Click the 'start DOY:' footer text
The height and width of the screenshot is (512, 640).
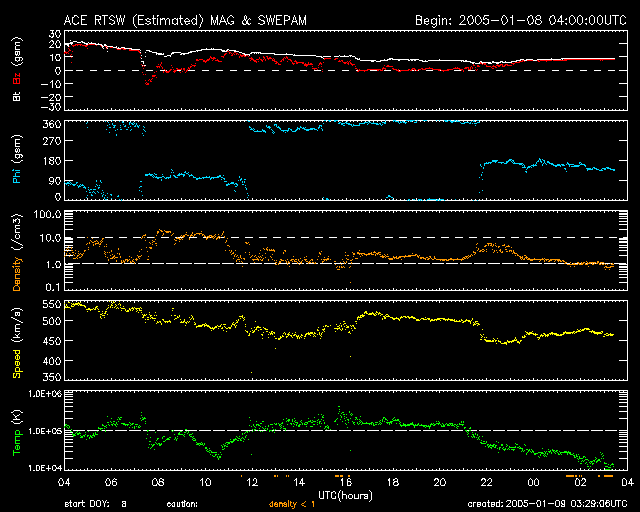87,504
